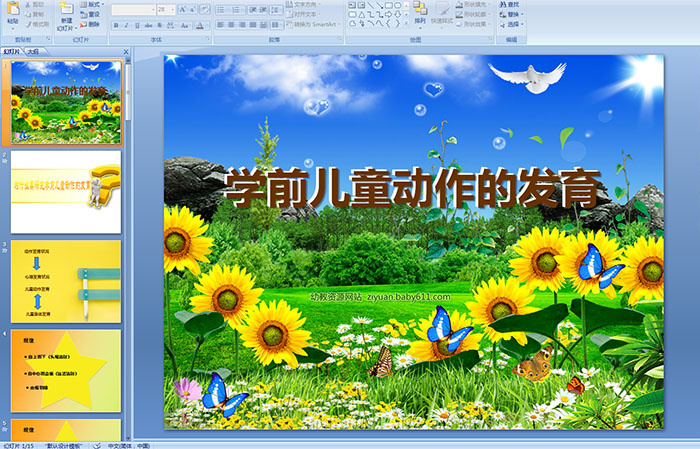Select the Down Arrow block shape

(398, 15)
